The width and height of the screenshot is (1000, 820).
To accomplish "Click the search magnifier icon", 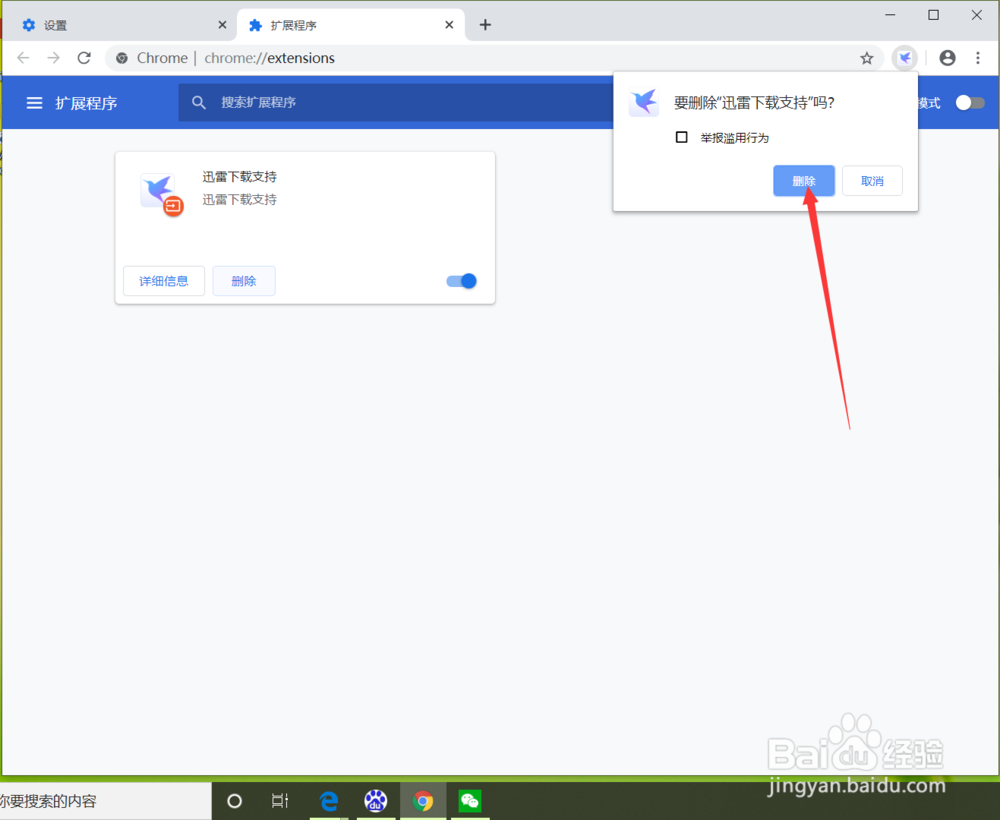I will click(199, 102).
